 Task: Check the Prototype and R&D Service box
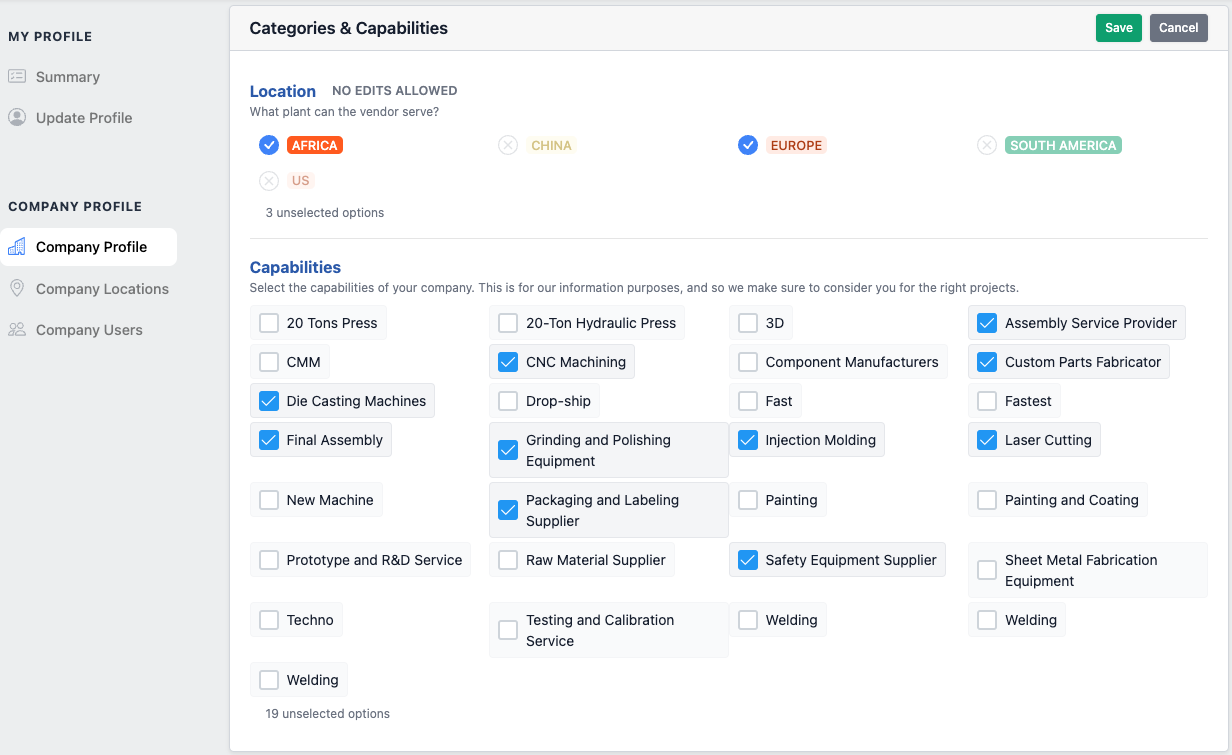(269, 560)
